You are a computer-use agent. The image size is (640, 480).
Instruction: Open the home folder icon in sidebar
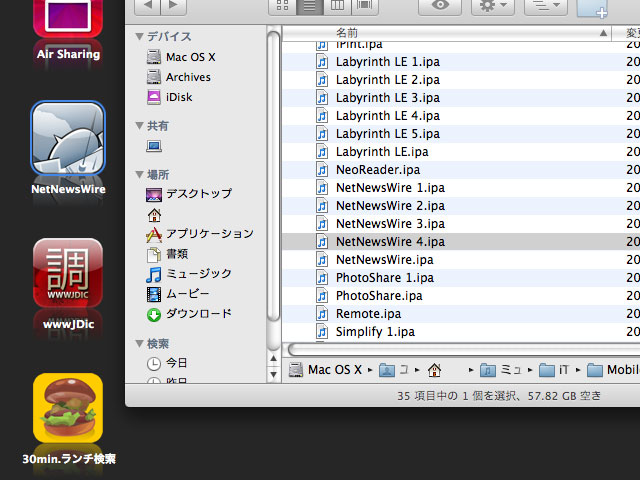(x=154, y=215)
